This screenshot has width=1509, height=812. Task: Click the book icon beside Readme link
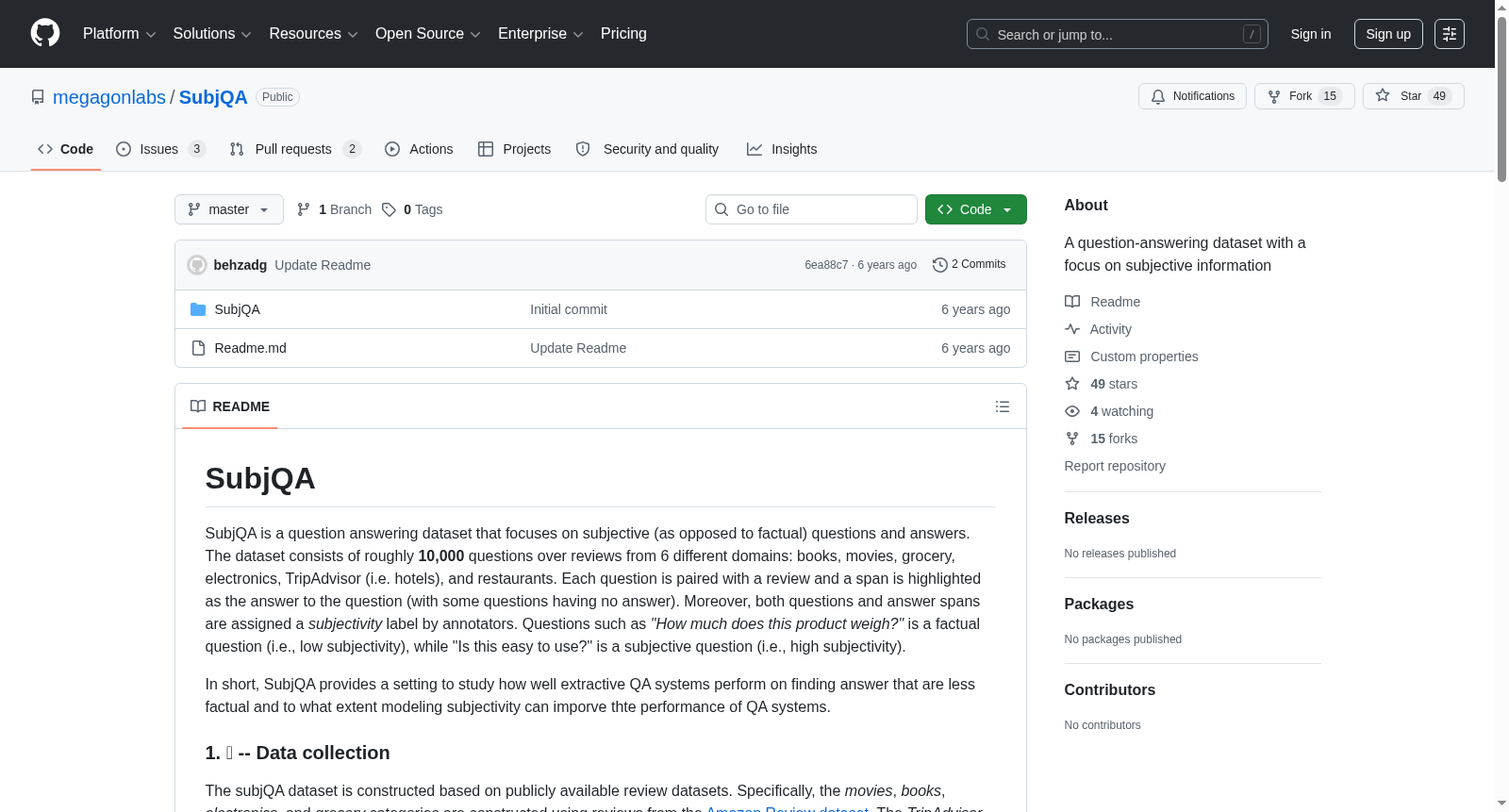point(1072,302)
